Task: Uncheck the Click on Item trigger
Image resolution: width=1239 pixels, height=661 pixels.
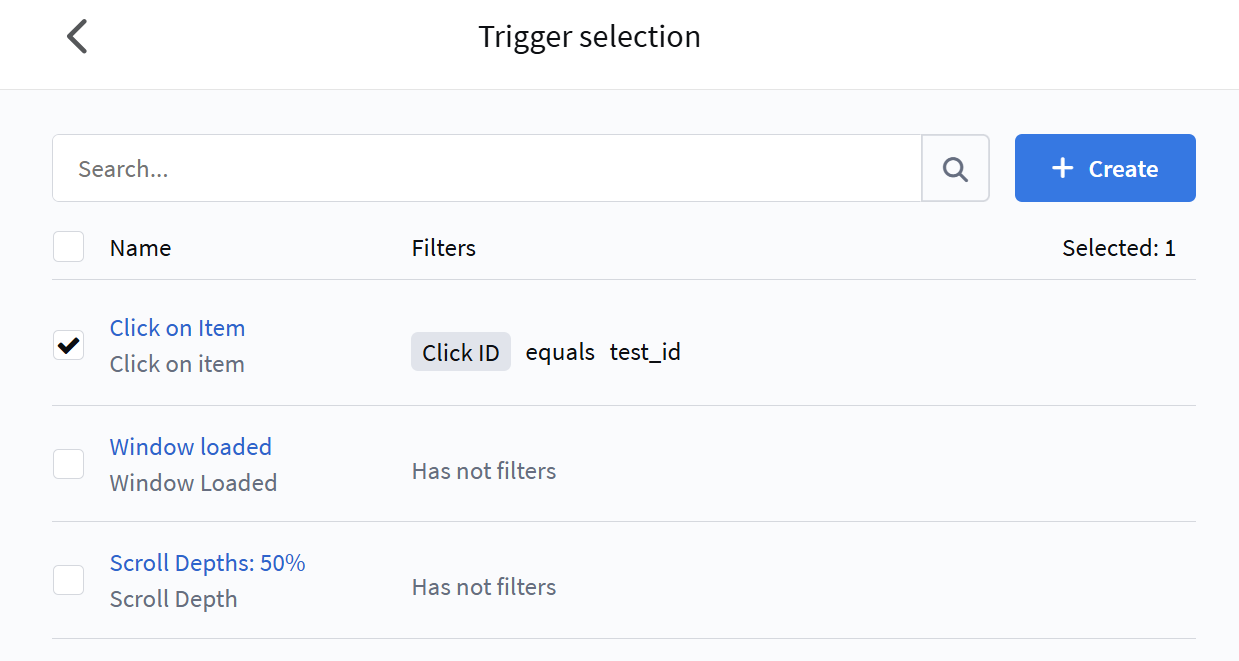Action: (x=68, y=345)
